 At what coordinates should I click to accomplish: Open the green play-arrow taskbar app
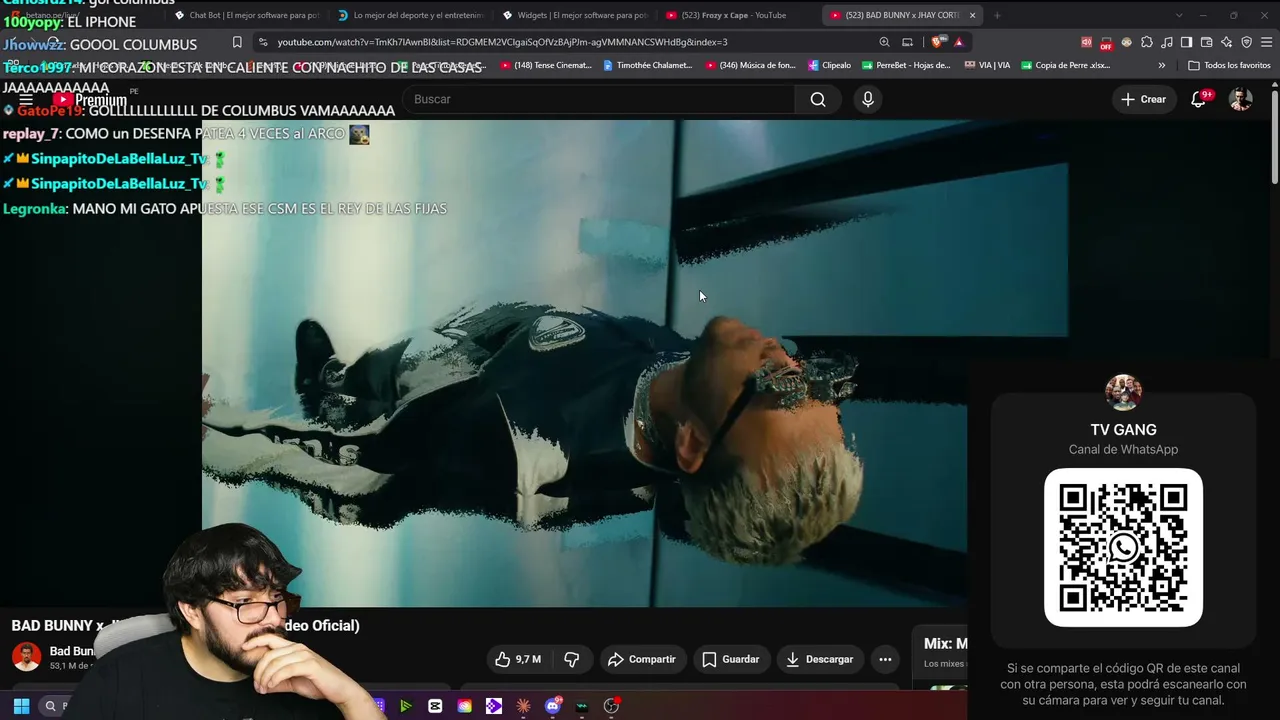click(x=405, y=706)
